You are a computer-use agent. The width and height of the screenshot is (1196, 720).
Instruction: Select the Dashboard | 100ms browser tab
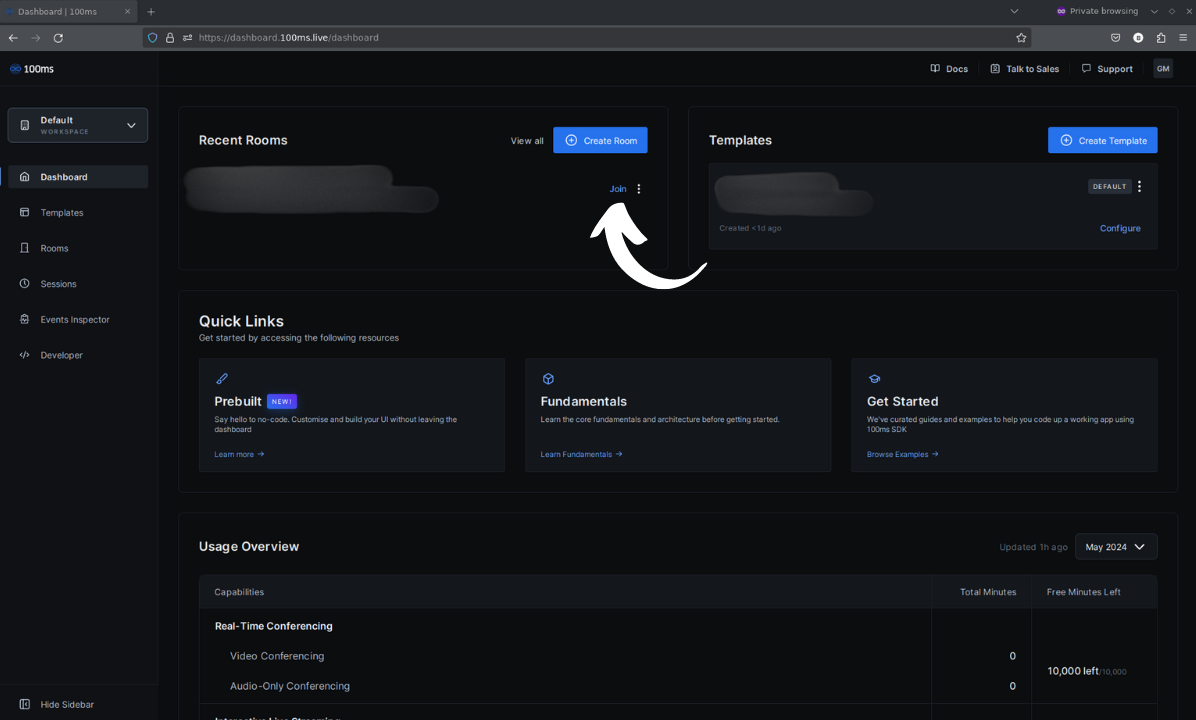click(69, 11)
